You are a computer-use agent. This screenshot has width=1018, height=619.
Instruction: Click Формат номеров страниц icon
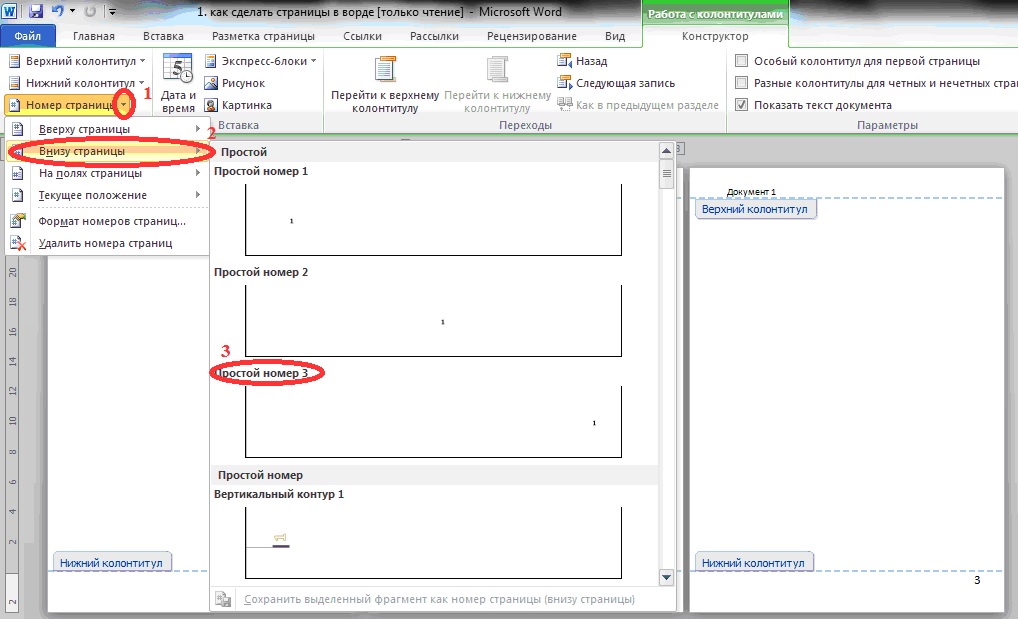18,221
